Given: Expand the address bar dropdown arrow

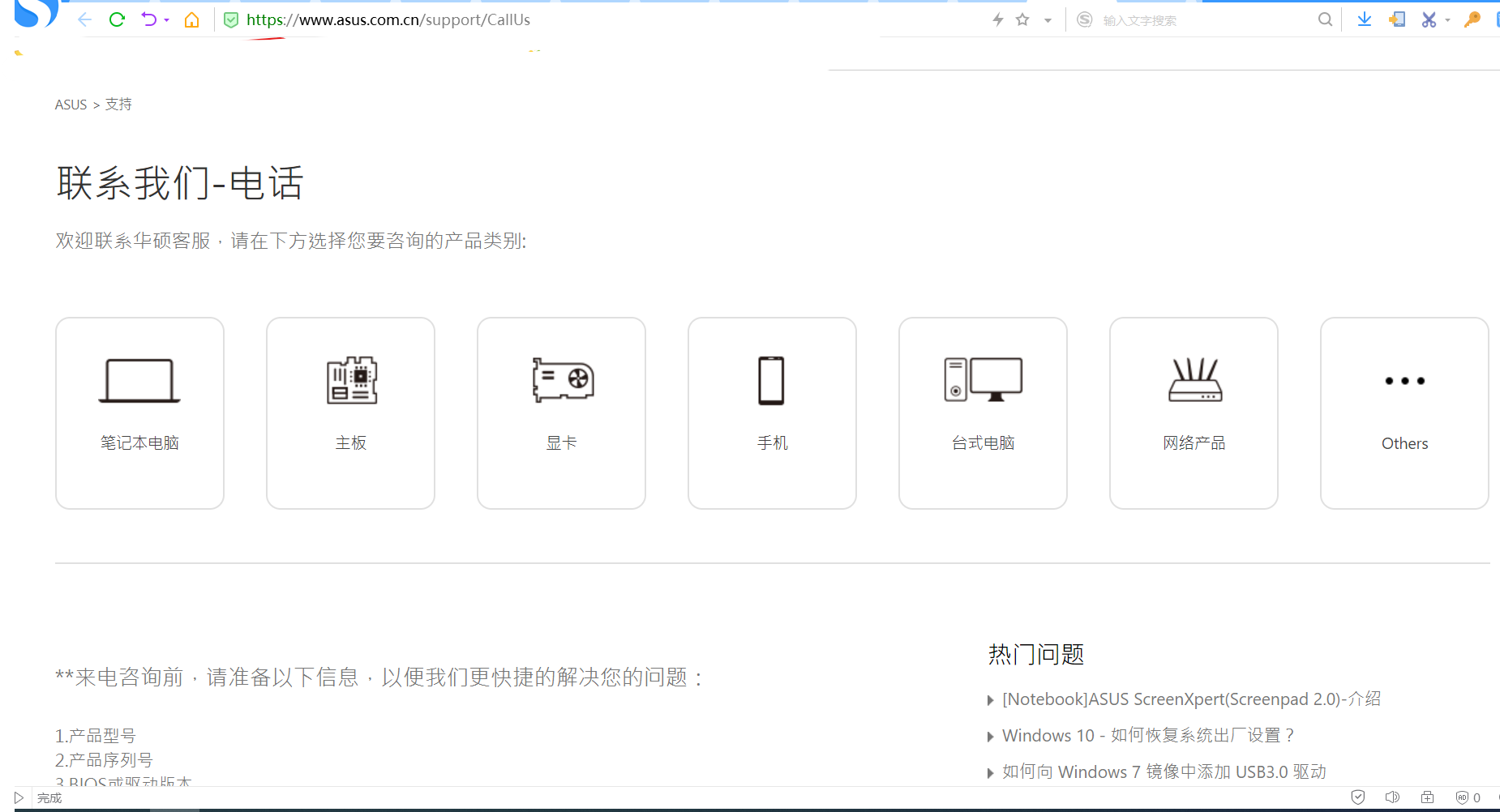Looking at the screenshot, I should (1048, 20).
